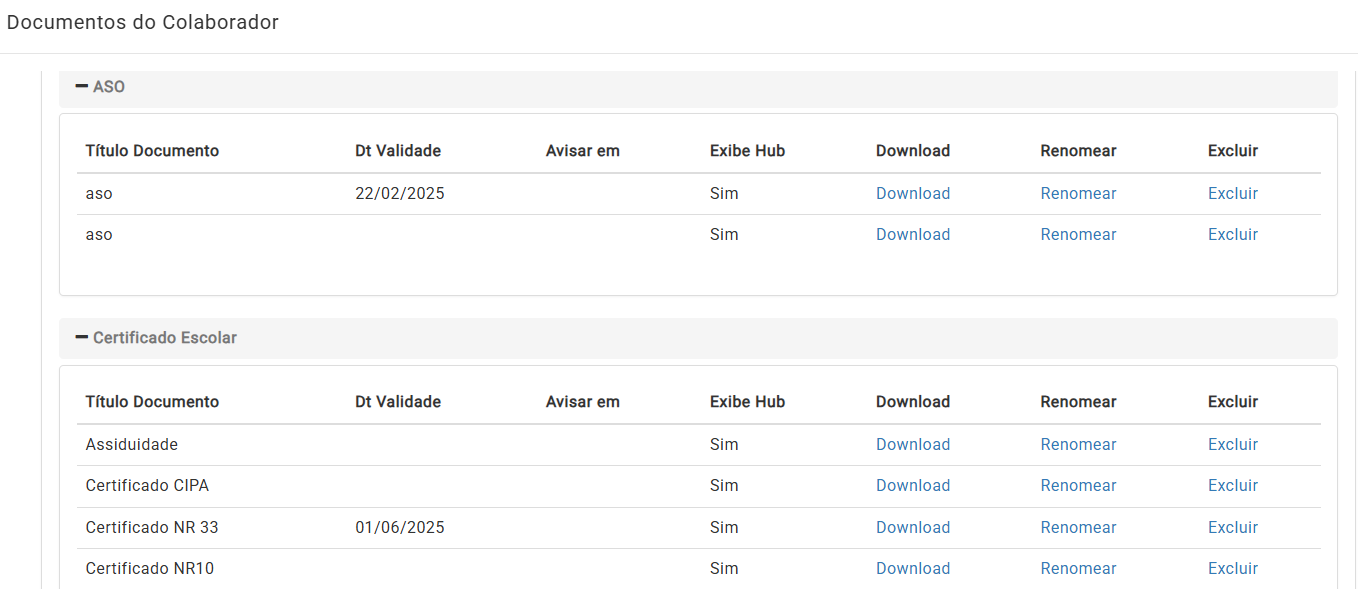Download the Assiduidade document
Screen dimensions: 1358x590
913,445
